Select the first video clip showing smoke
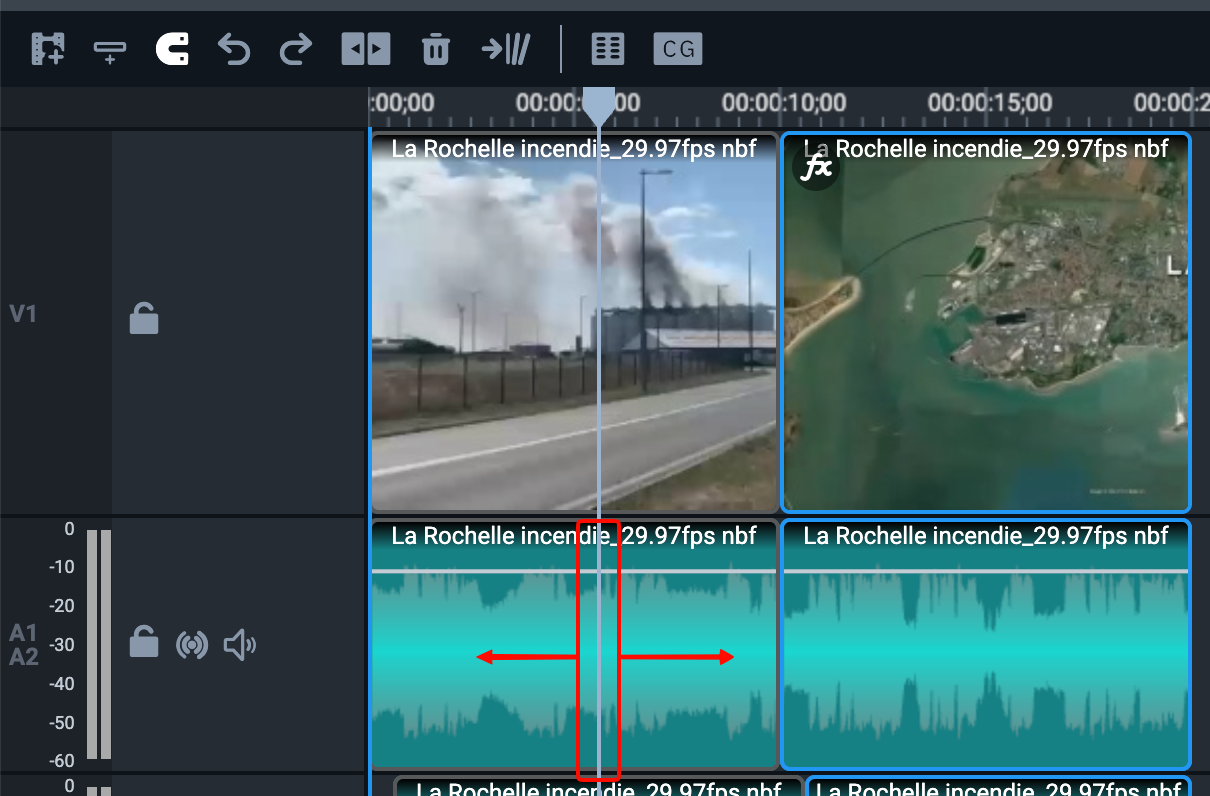Image resolution: width=1210 pixels, height=796 pixels. point(574,323)
